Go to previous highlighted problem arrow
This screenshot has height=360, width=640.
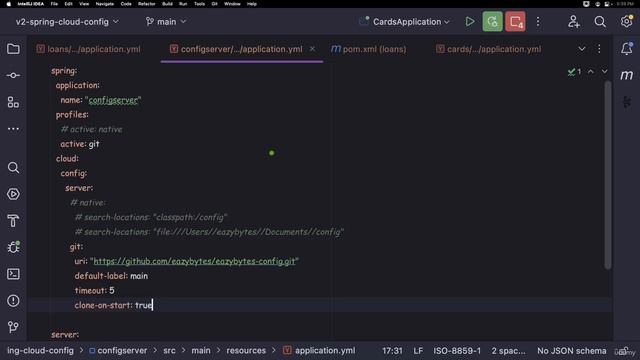[x=591, y=71]
